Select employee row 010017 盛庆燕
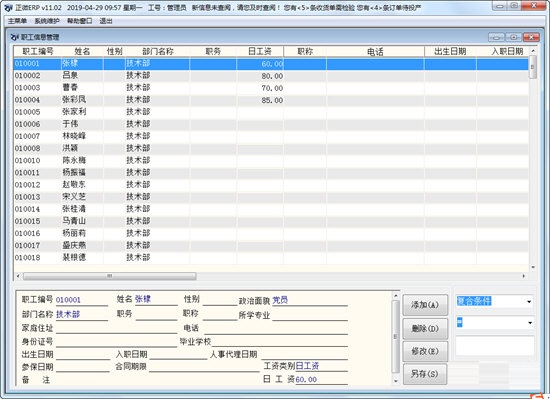This screenshot has height=399, width=550. coord(271,245)
